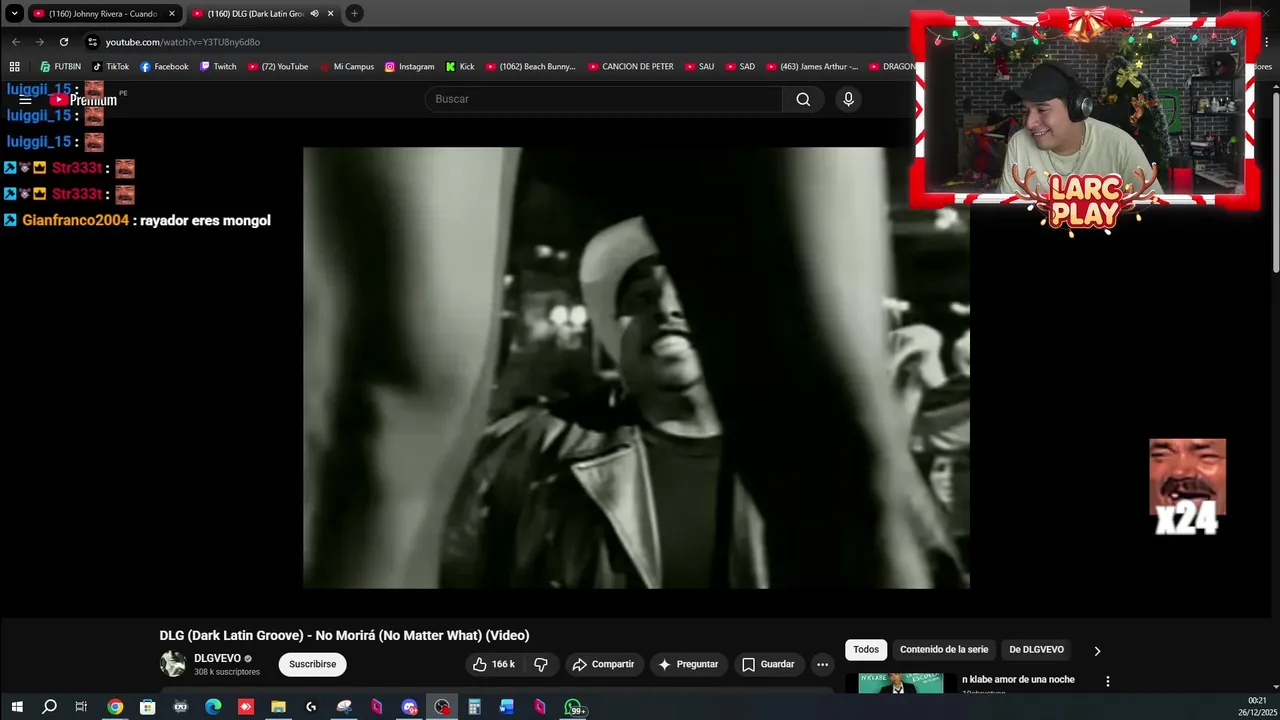Open the (463) James Arthur bookmark
The height and width of the screenshot is (720, 1280).
[812, 66]
